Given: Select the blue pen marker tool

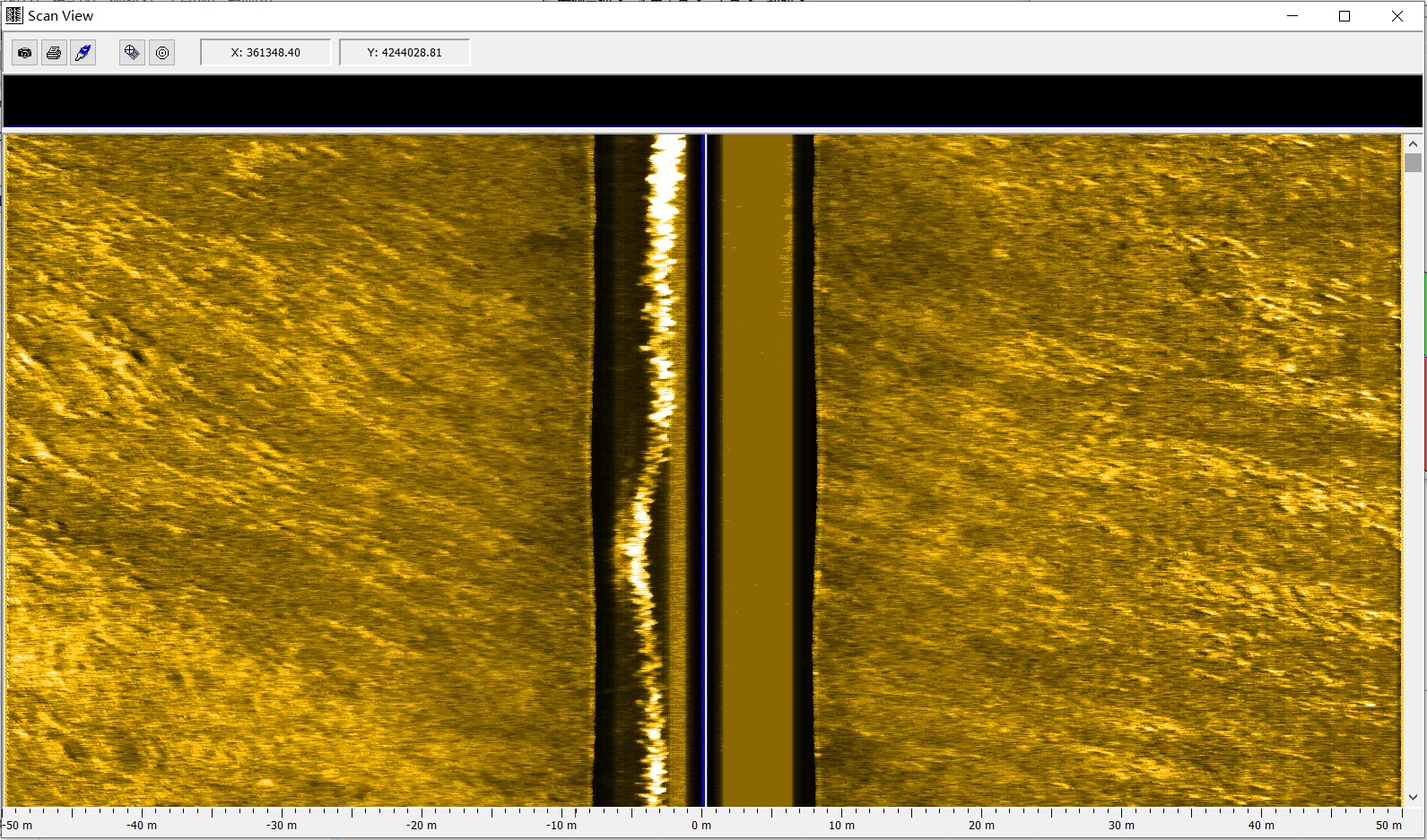Looking at the screenshot, I should click(x=83, y=53).
